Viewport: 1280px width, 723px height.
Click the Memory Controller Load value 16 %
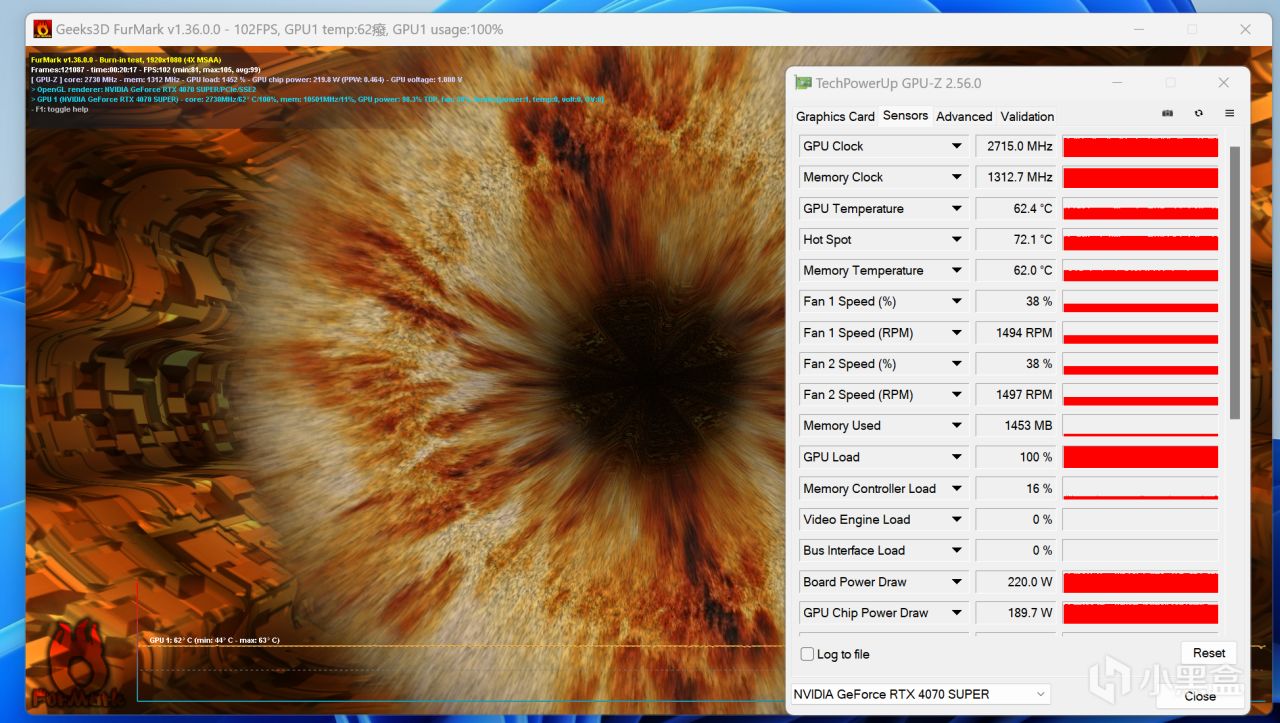(1016, 488)
